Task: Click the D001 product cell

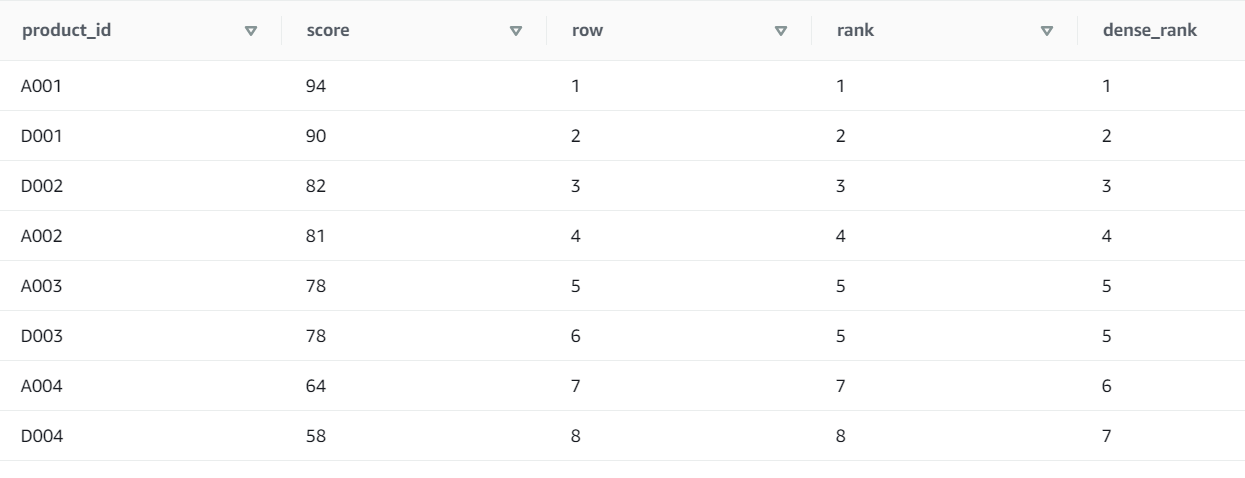Action: coord(43,136)
